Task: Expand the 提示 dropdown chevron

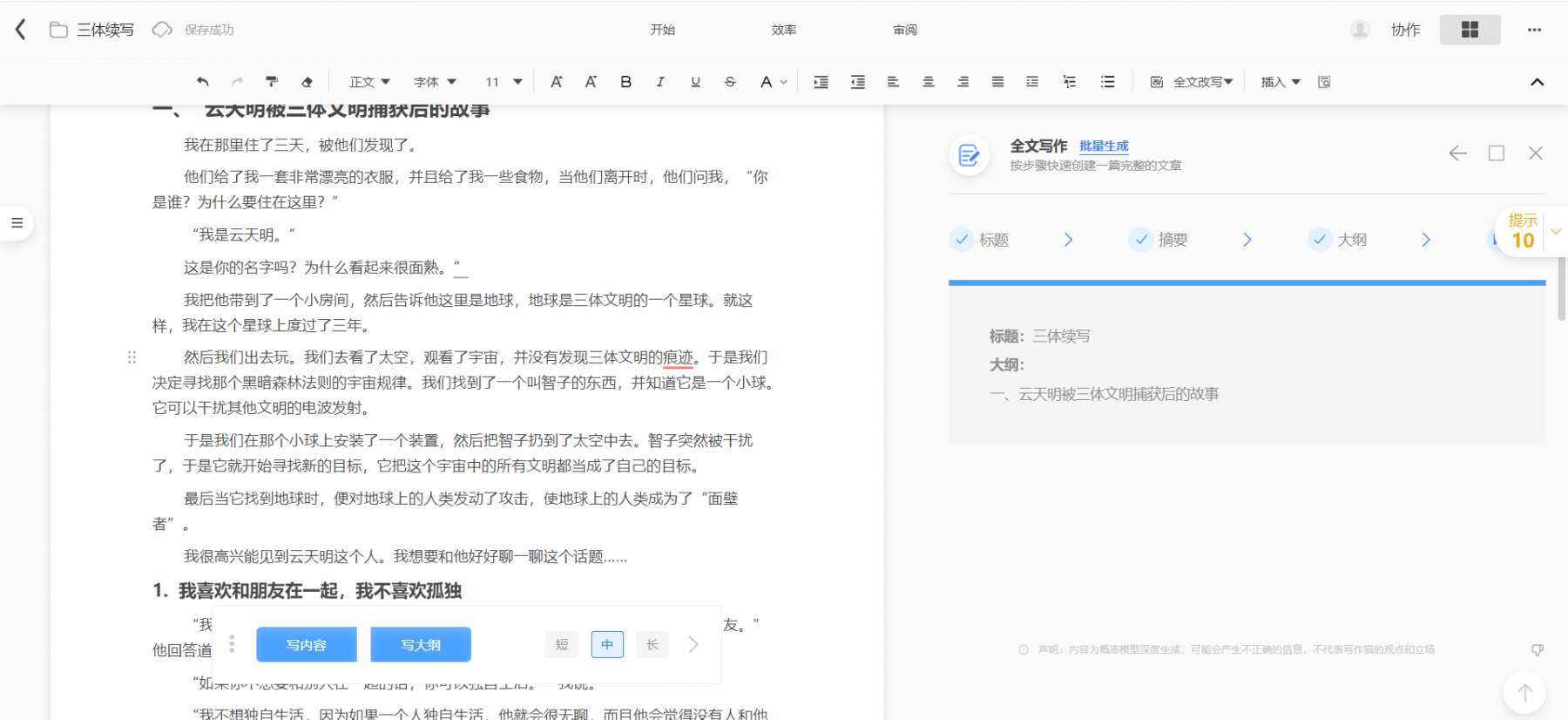Action: [x=1556, y=232]
